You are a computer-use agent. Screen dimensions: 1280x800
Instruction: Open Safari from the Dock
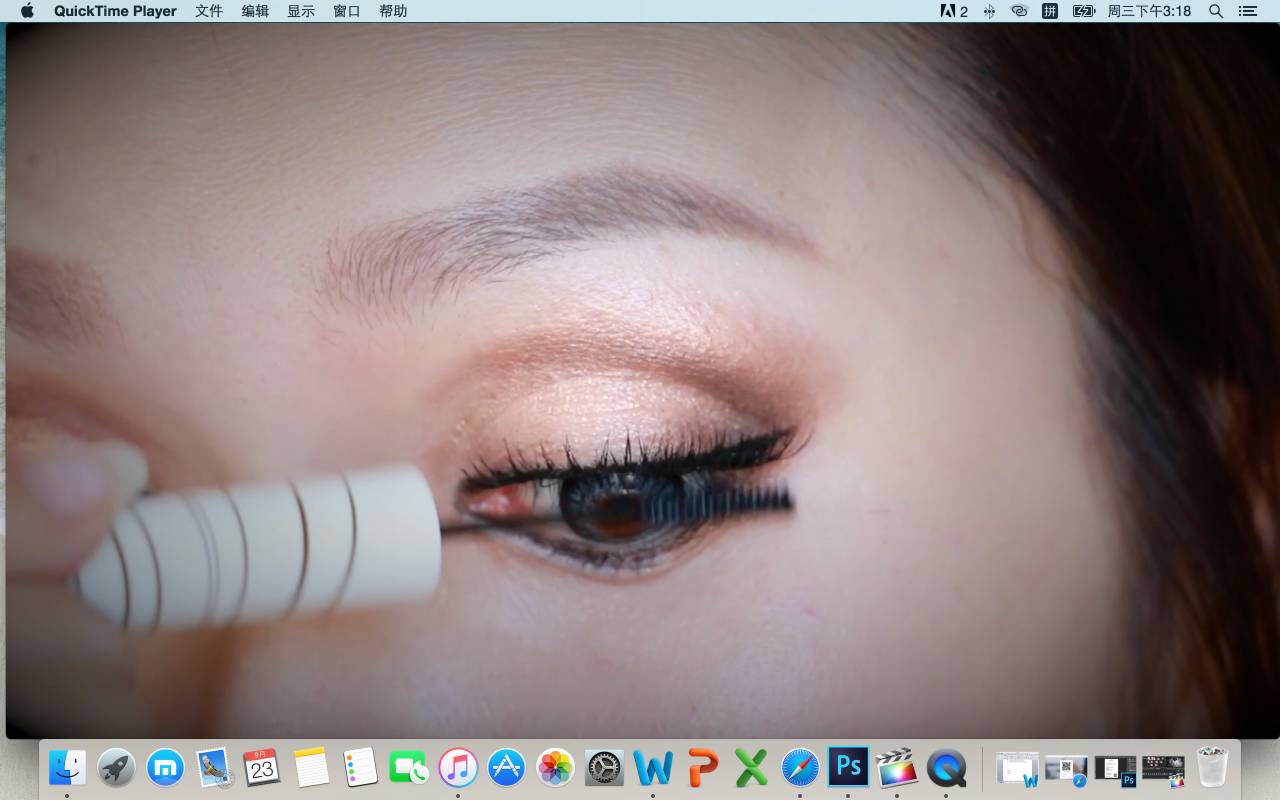click(800, 768)
